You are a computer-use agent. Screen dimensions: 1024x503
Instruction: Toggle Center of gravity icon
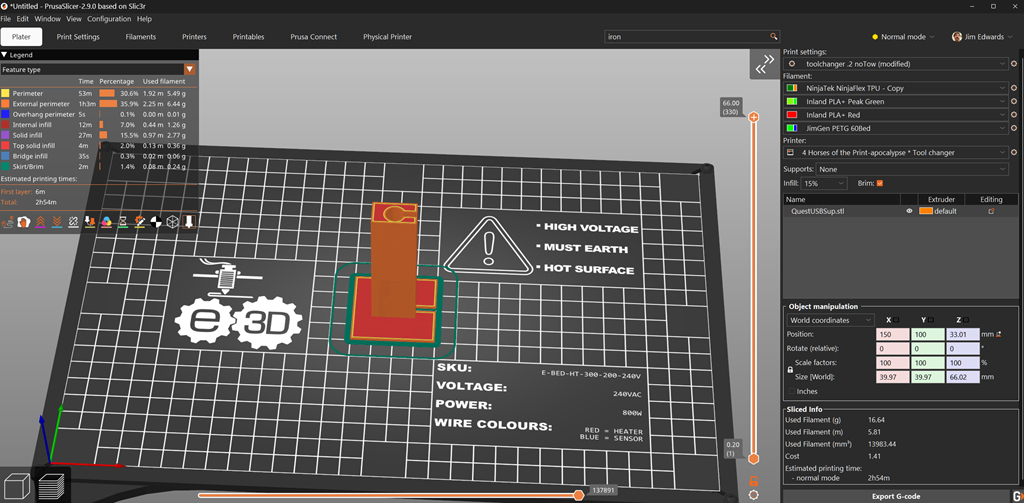pyautogui.click(x=156, y=222)
